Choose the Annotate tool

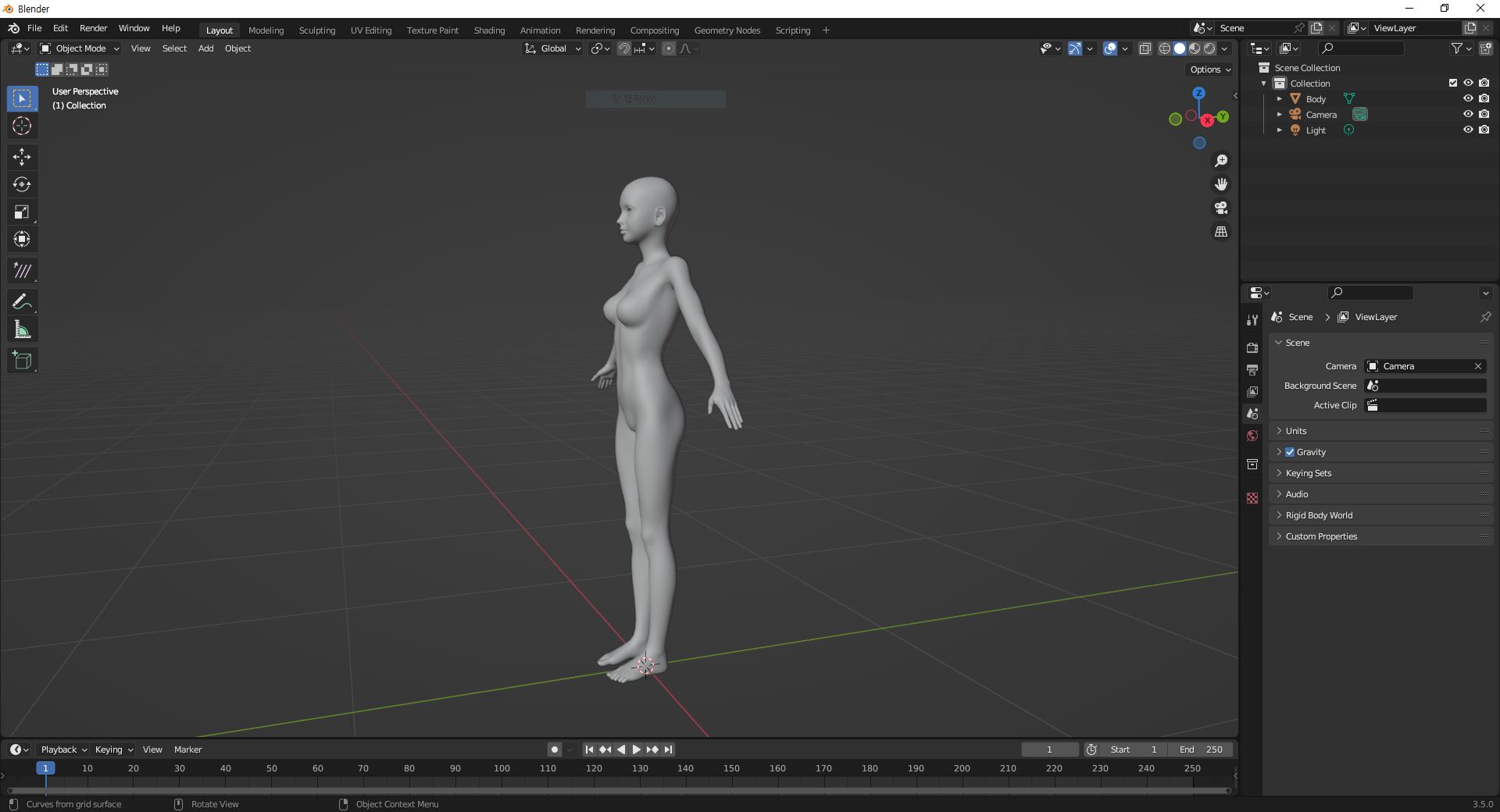pos(22,302)
